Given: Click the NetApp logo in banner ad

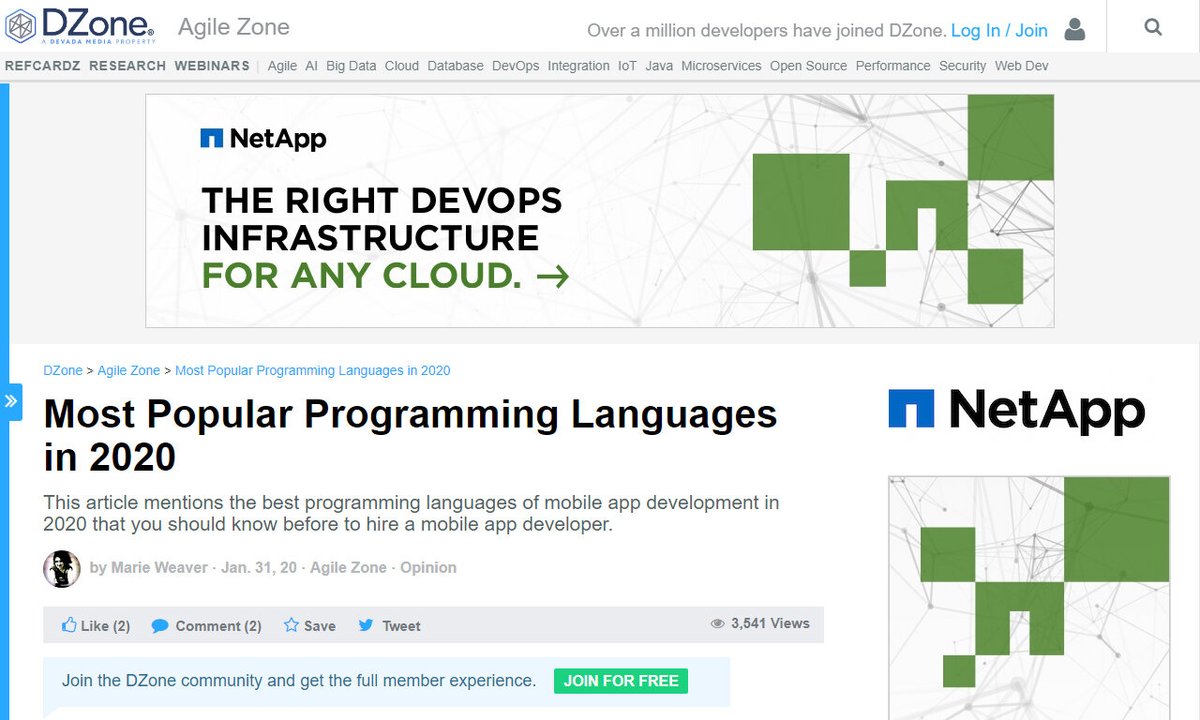Looking at the screenshot, I should point(263,138).
